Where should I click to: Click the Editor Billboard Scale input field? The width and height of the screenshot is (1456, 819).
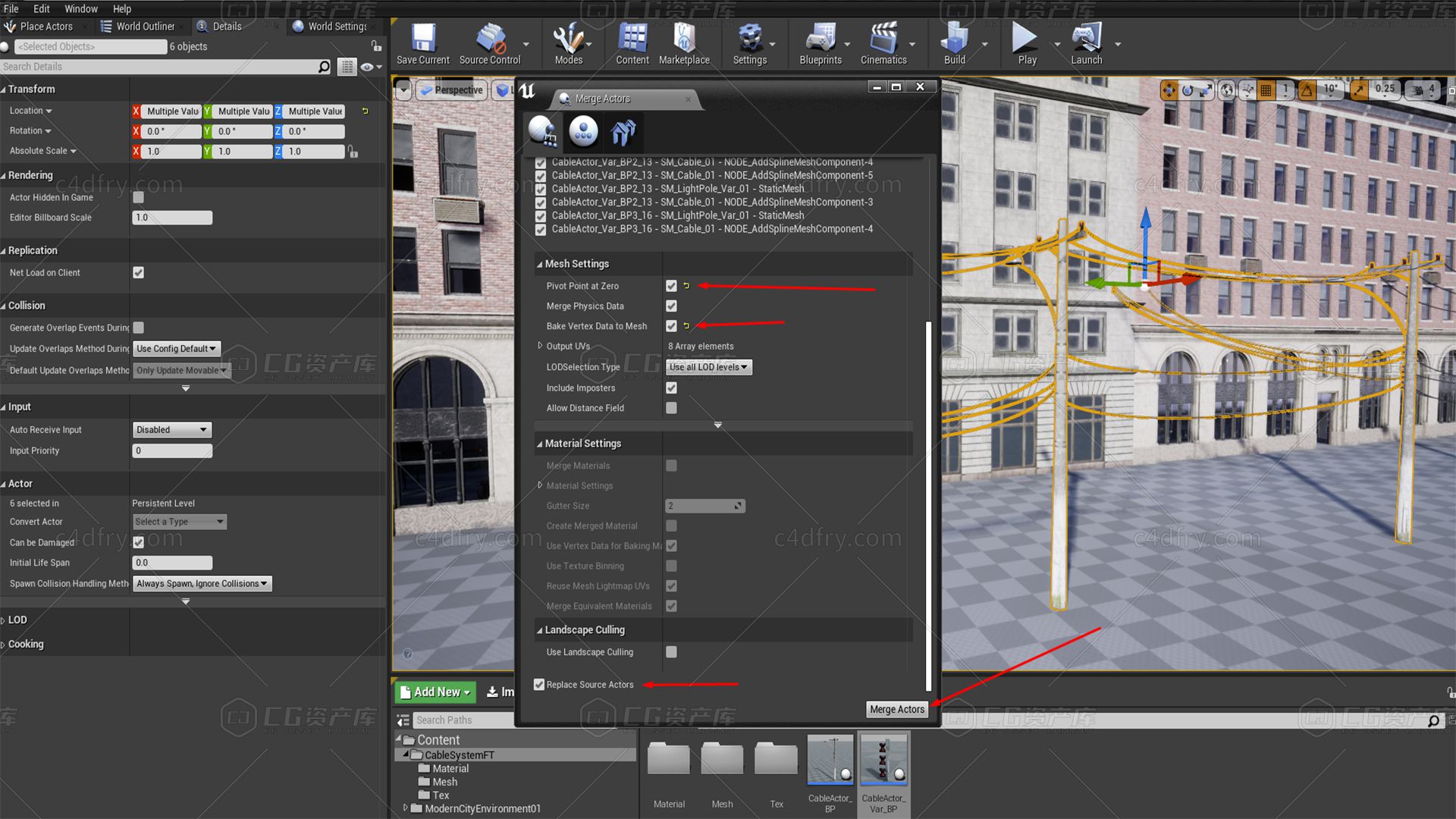click(x=172, y=218)
